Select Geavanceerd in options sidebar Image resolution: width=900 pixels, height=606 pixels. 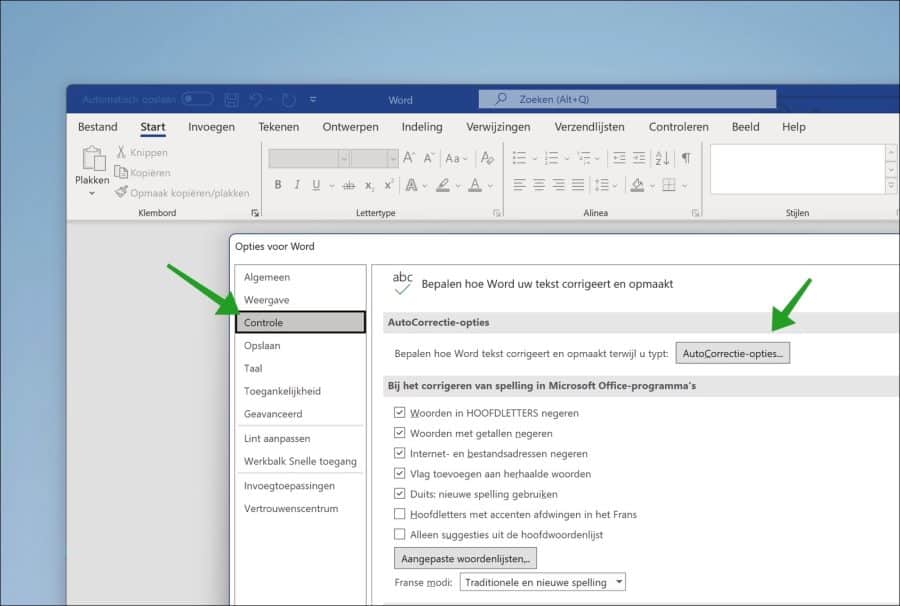(273, 414)
